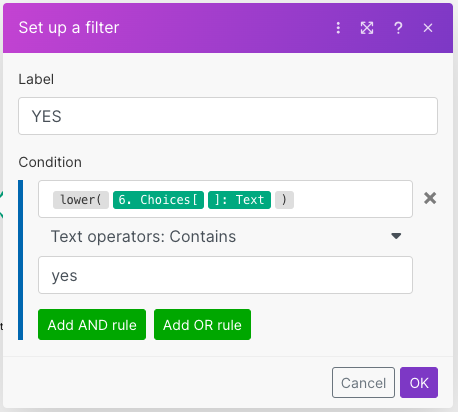The width and height of the screenshot is (458, 412).
Task: Click the value field containing yes
Action: 225,275
